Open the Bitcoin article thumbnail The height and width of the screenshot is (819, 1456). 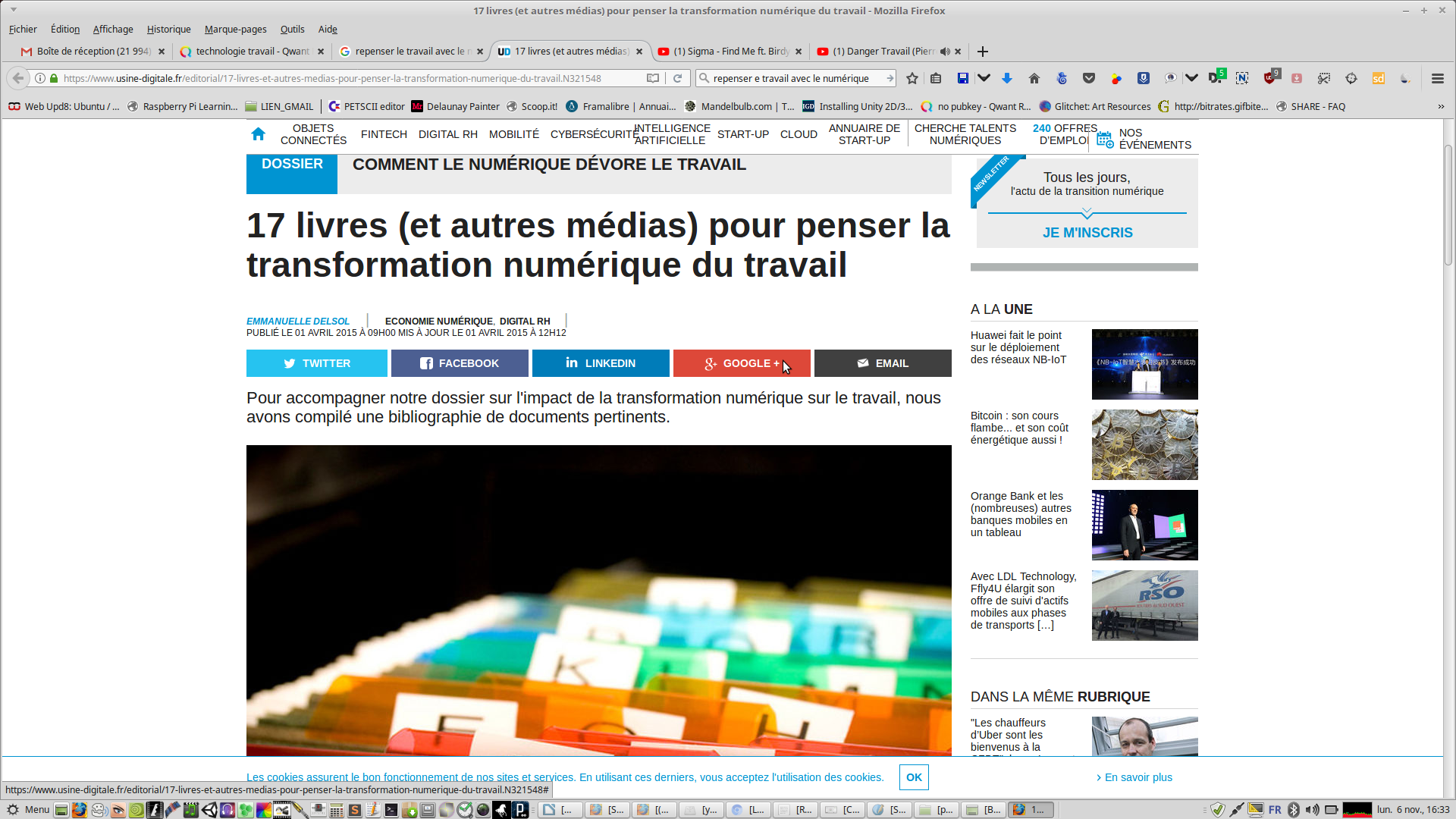[1144, 445]
